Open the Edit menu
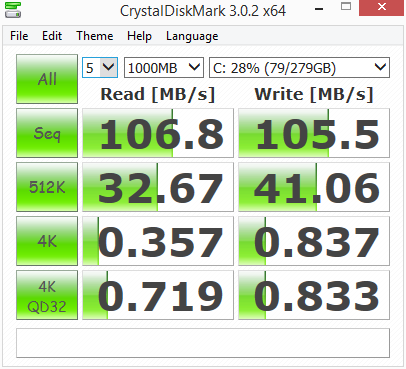406x369 pixels. (52, 36)
